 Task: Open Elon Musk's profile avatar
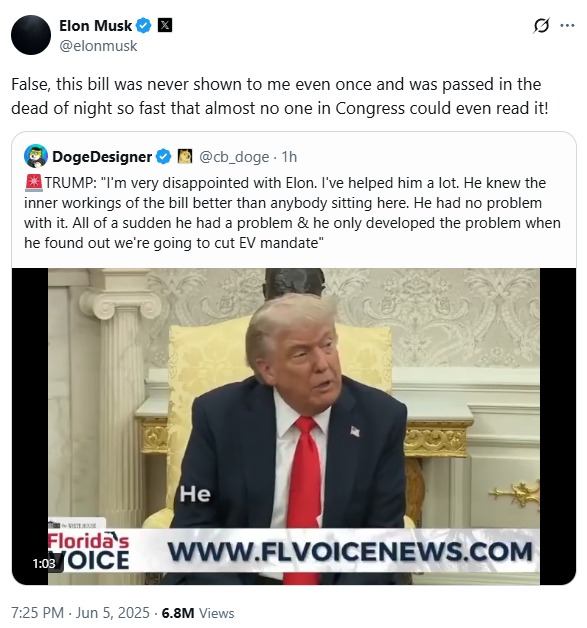pyautogui.click(x=31, y=35)
